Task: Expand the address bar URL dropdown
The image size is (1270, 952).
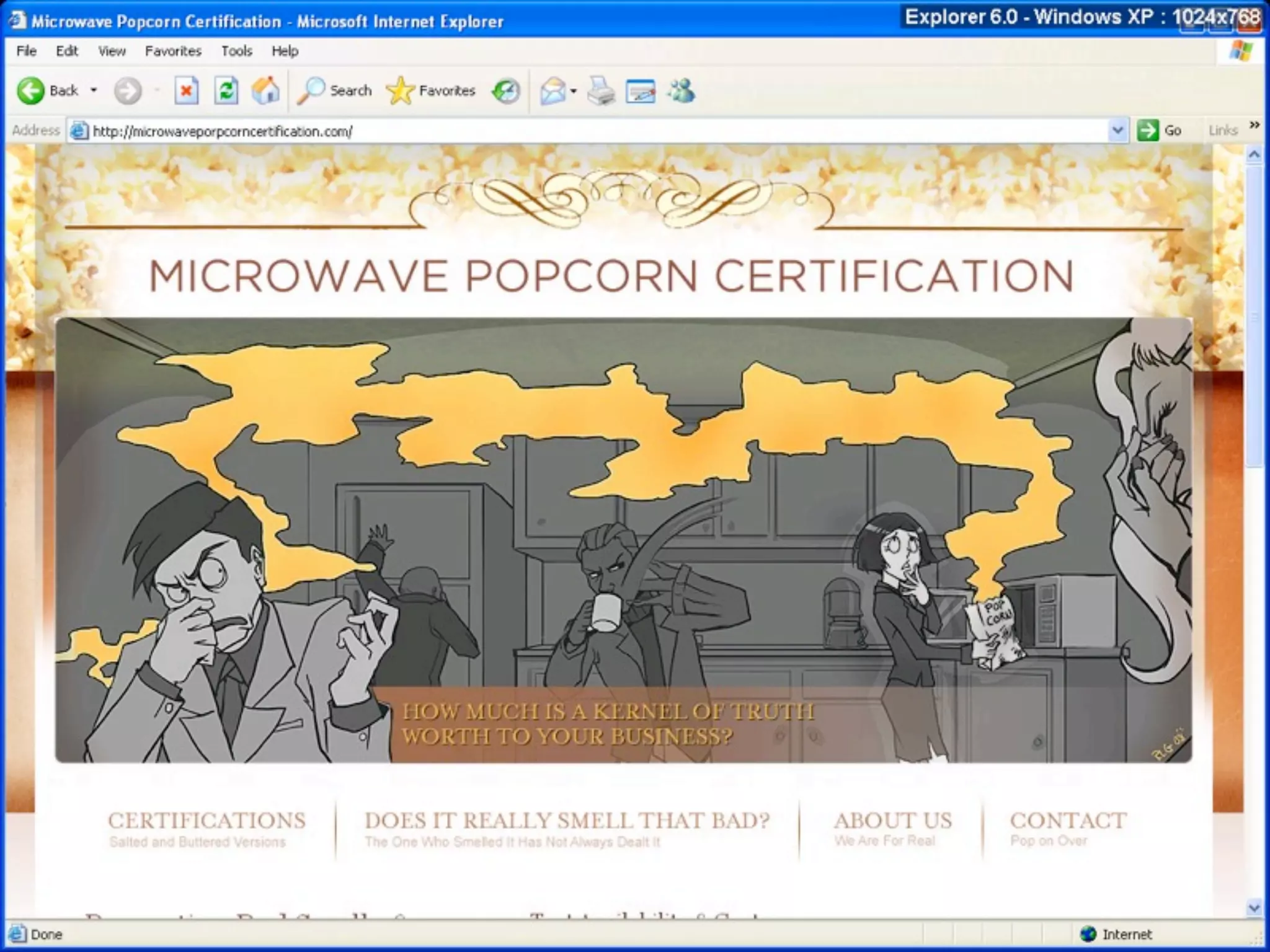Action: (1117, 131)
